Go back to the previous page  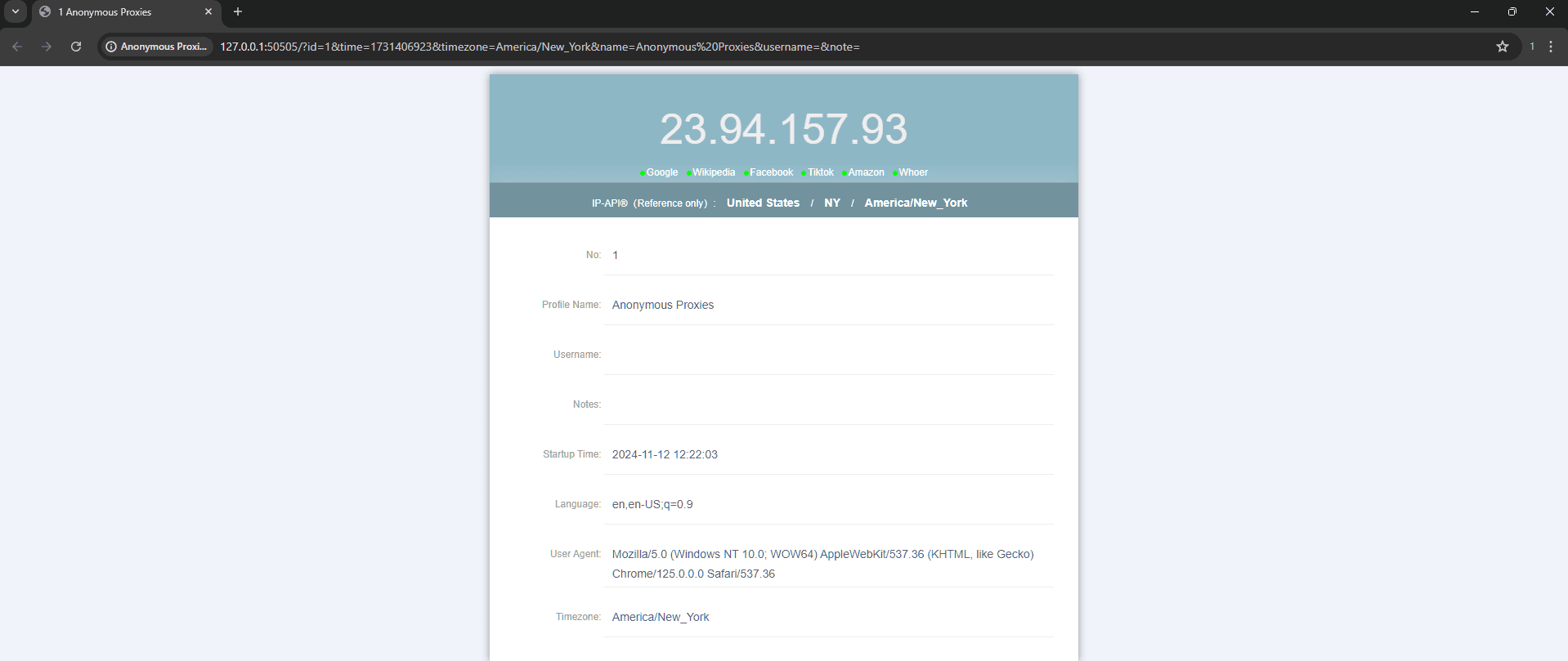tap(17, 47)
